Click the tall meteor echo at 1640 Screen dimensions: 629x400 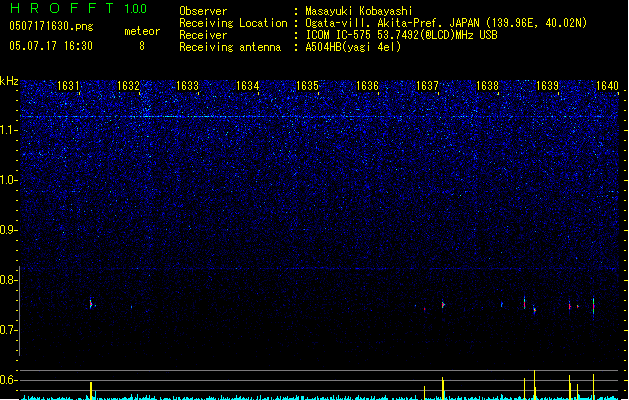tap(594, 306)
